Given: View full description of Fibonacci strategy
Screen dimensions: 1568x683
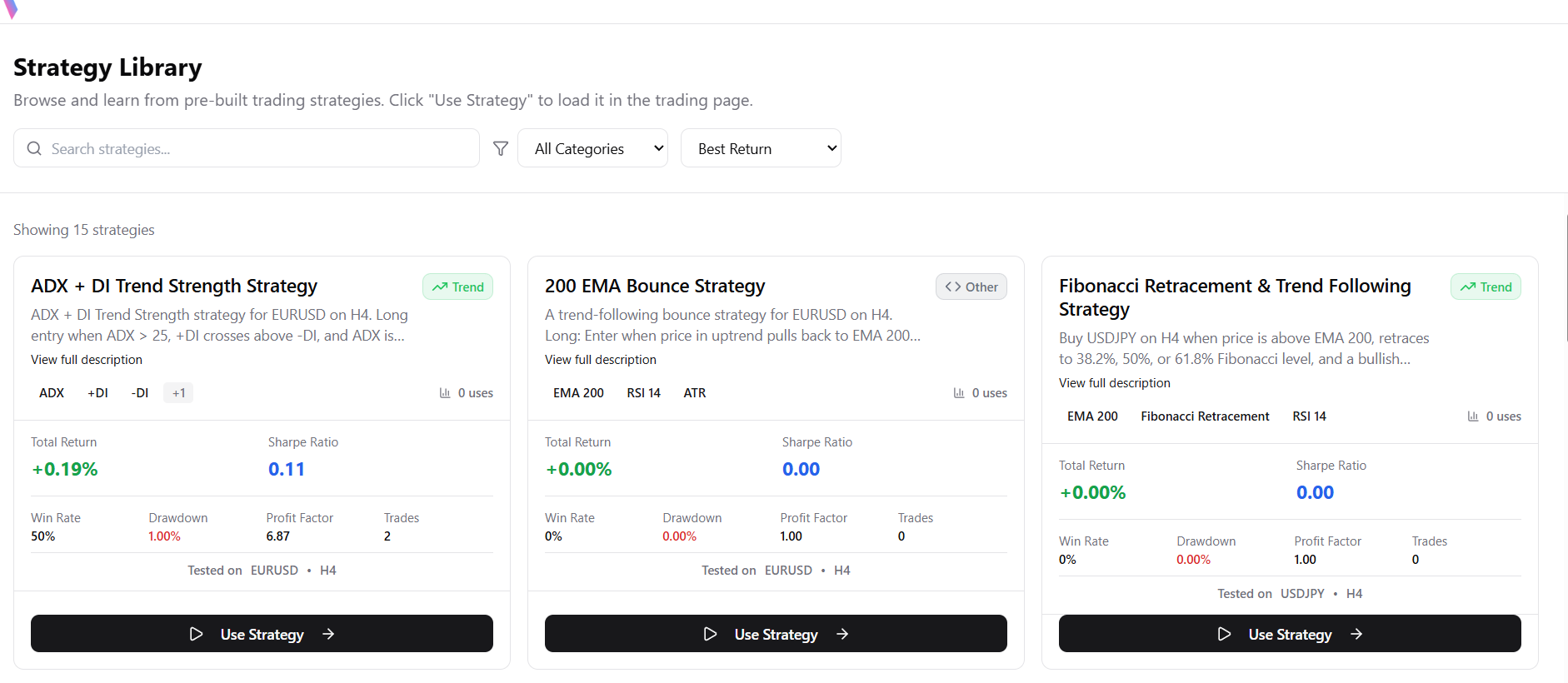Looking at the screenshot, I should pos(1115,383).
